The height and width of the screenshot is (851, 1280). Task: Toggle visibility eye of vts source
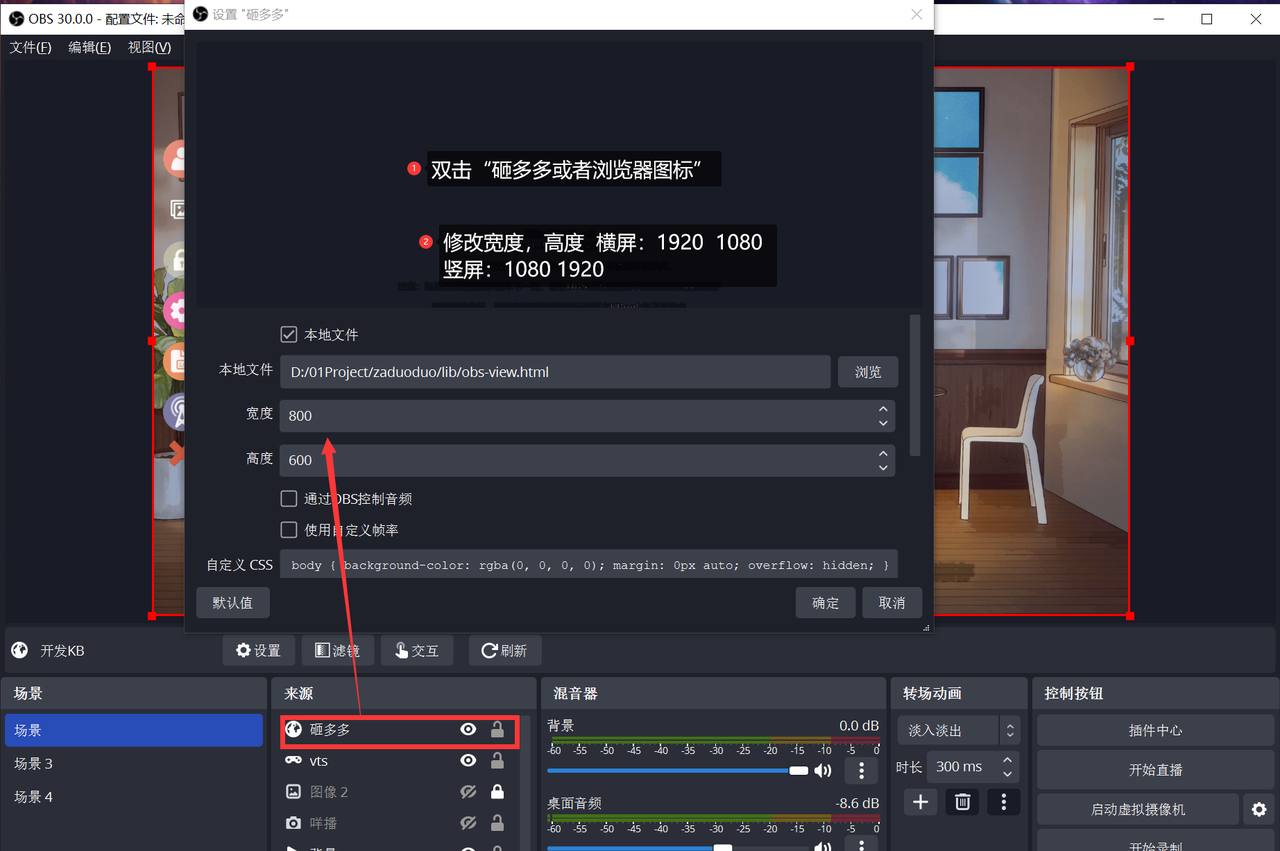tap(468, 761)
